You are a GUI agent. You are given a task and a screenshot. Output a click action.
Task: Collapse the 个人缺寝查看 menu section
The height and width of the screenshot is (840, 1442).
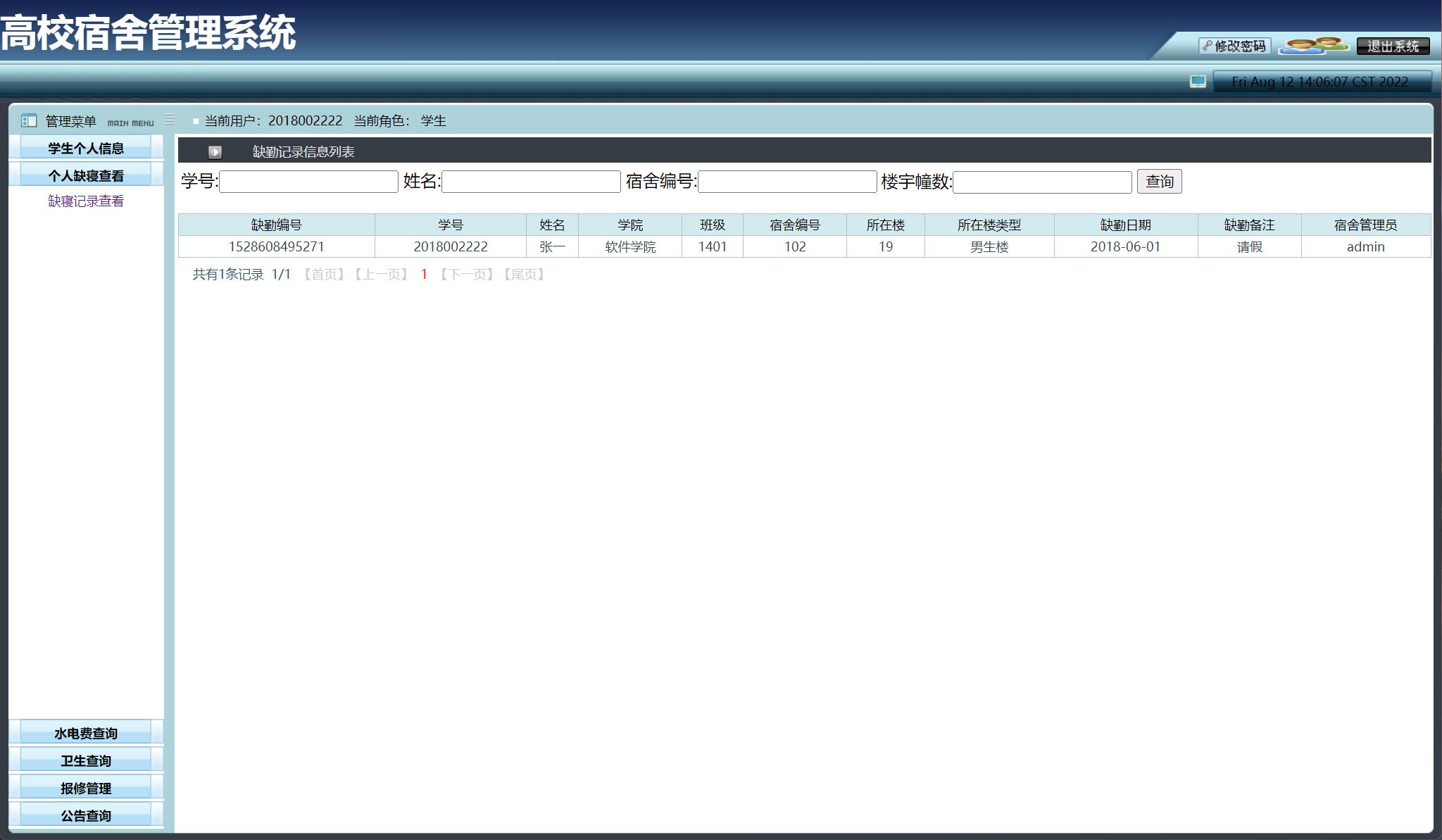click(x=86, y=175)
